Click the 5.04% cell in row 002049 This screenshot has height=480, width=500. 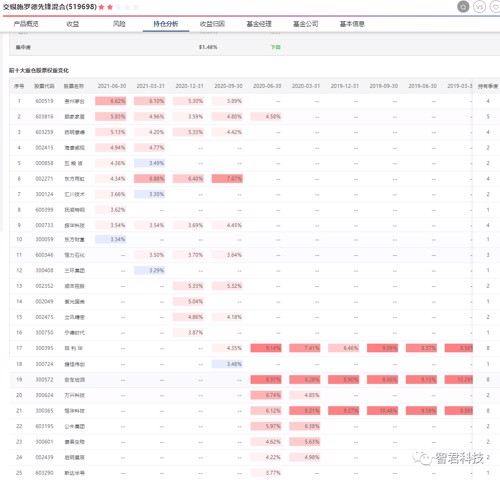188,302
